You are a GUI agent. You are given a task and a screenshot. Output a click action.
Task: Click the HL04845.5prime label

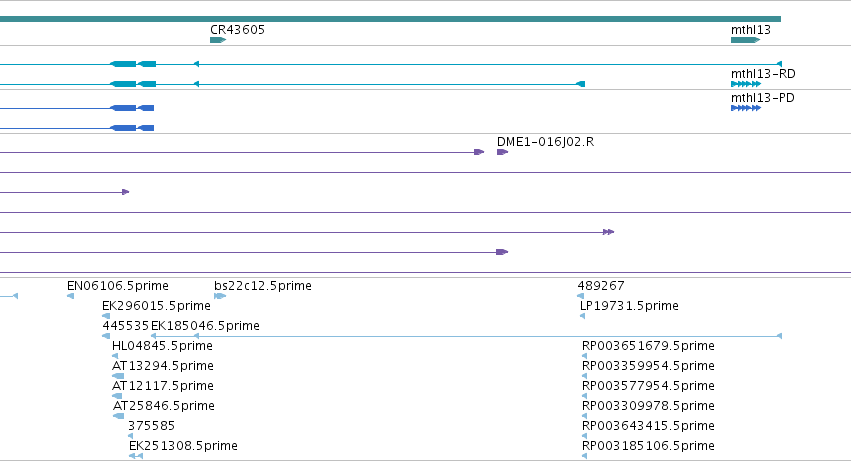point(162,346)
